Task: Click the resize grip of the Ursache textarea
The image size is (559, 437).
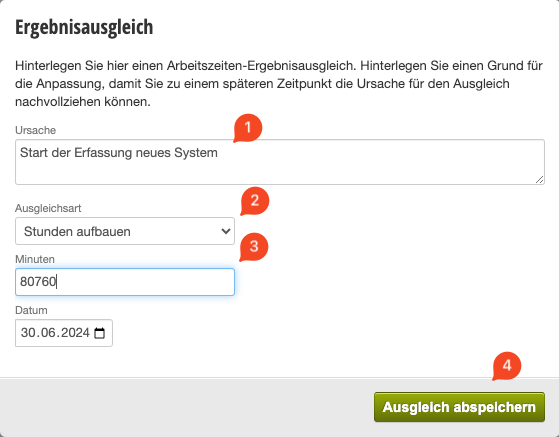Action: pos(539,180)
